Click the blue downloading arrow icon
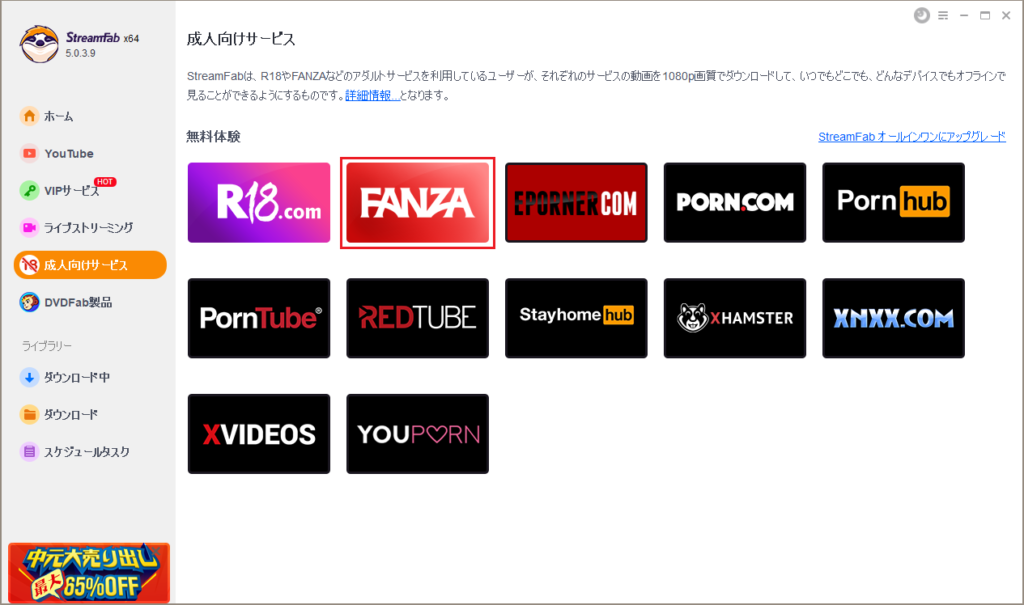Screen dimensions: 1024x605 tap(29, 378)
